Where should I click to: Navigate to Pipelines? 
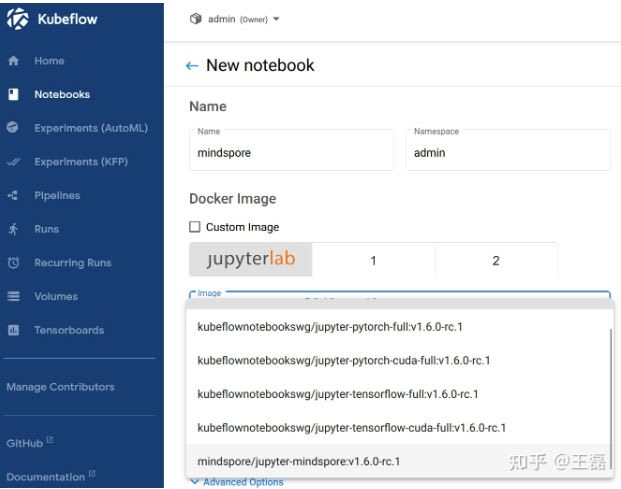click(57, 195)
